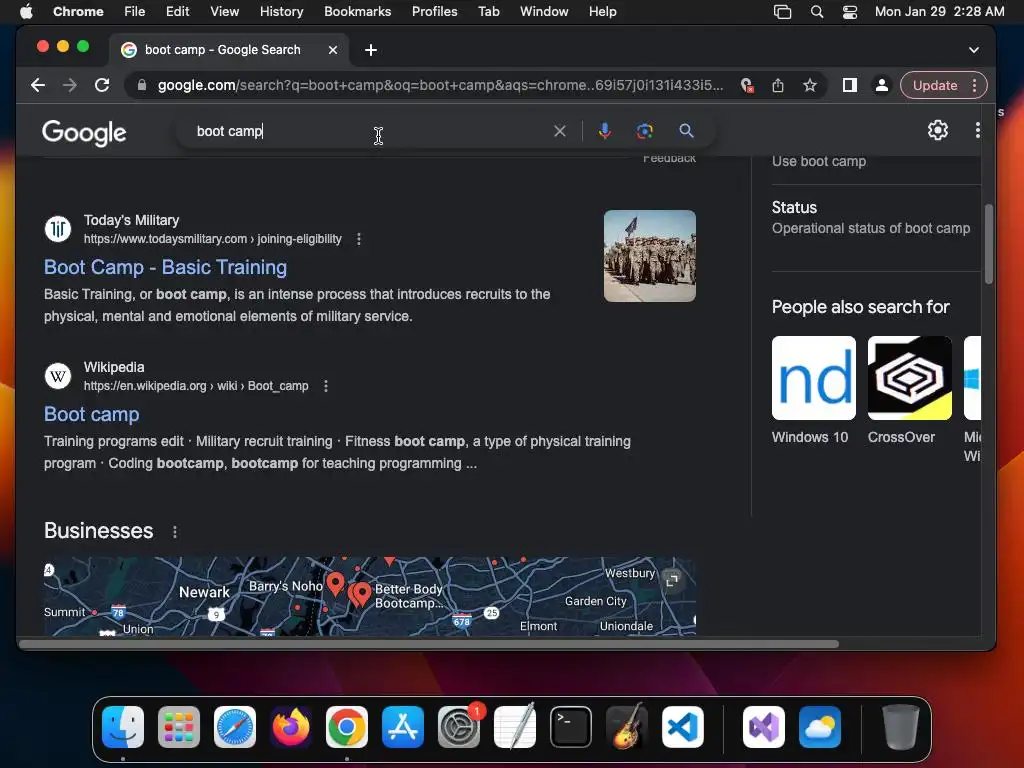
Task: Open the Bookmarks menu
Action: (357, 11)
